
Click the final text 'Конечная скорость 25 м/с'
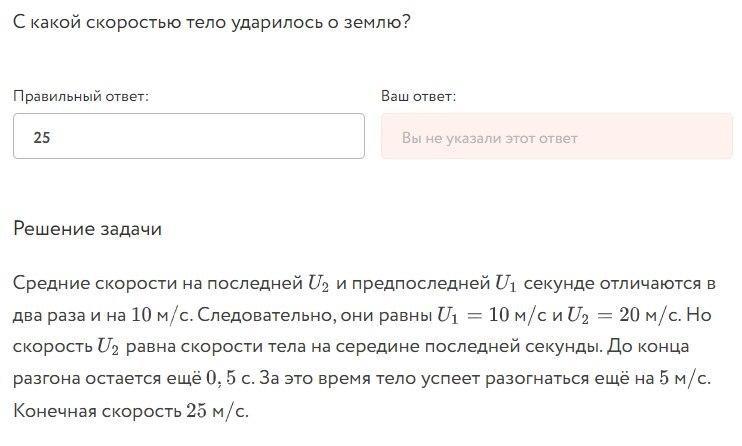click(x=130, y=410)
